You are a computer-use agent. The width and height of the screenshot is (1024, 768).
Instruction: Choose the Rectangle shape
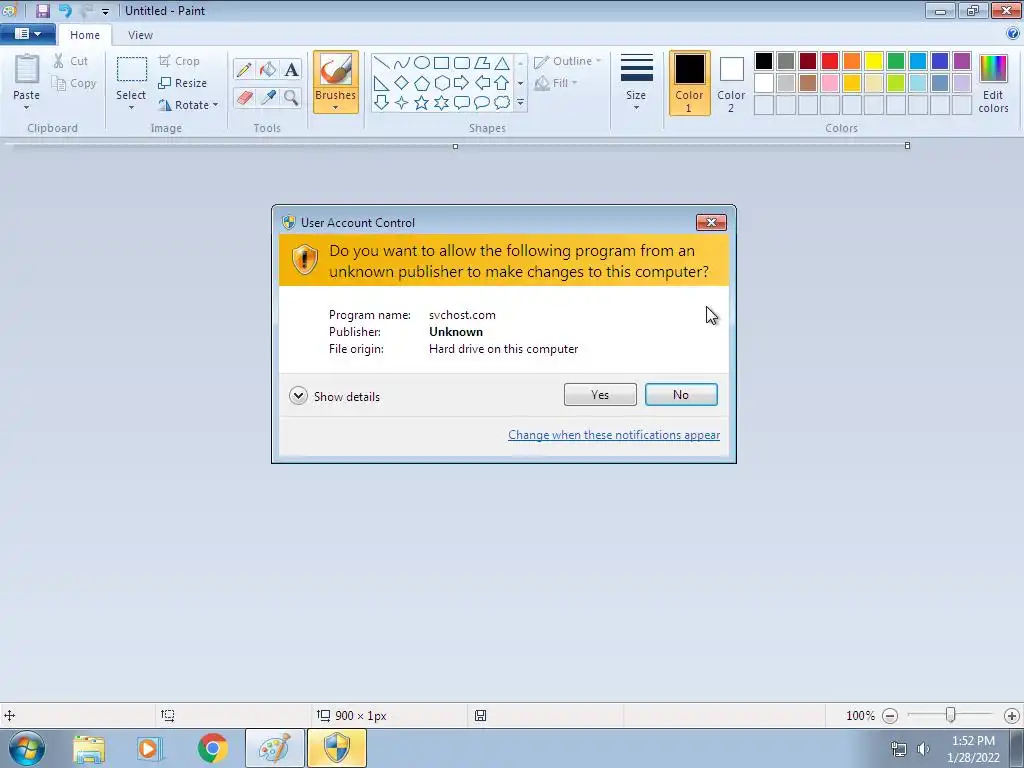click(x=441, y=63)
